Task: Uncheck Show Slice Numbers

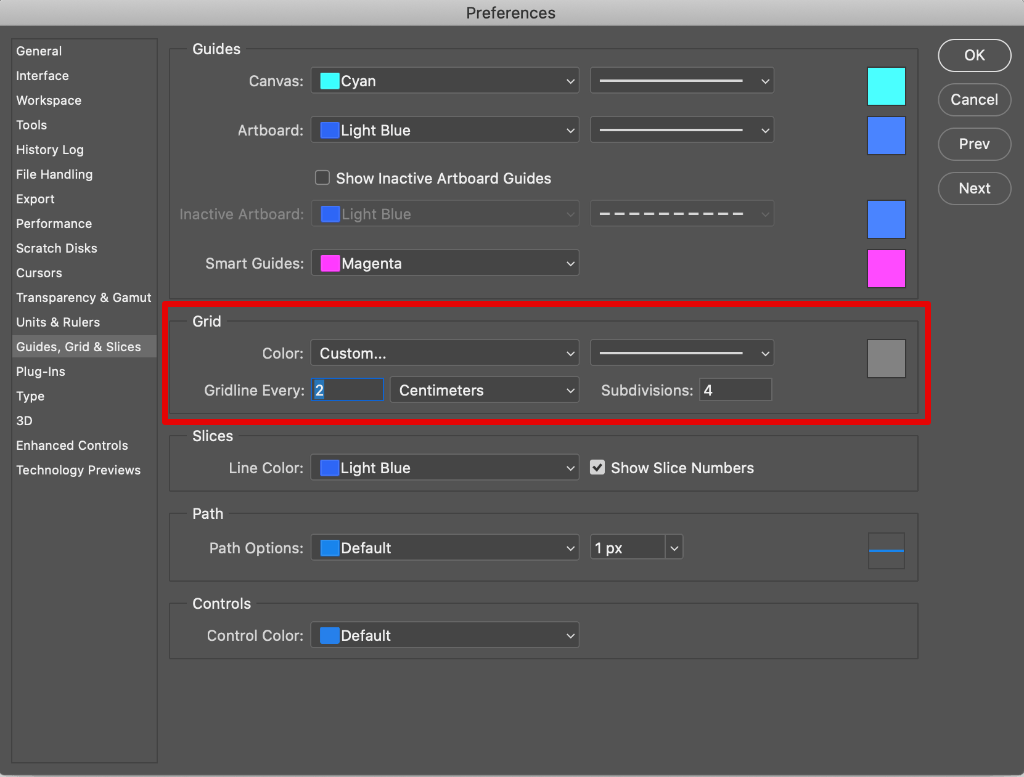Action: 598,468
